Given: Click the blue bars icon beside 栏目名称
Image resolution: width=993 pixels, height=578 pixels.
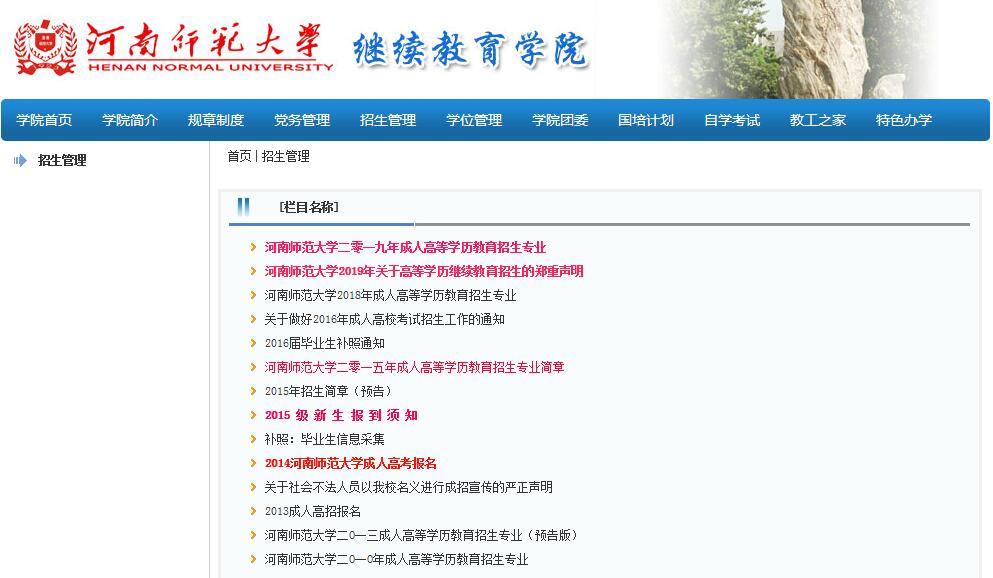Looking at the screenshot, I should (x=243, y=207).
